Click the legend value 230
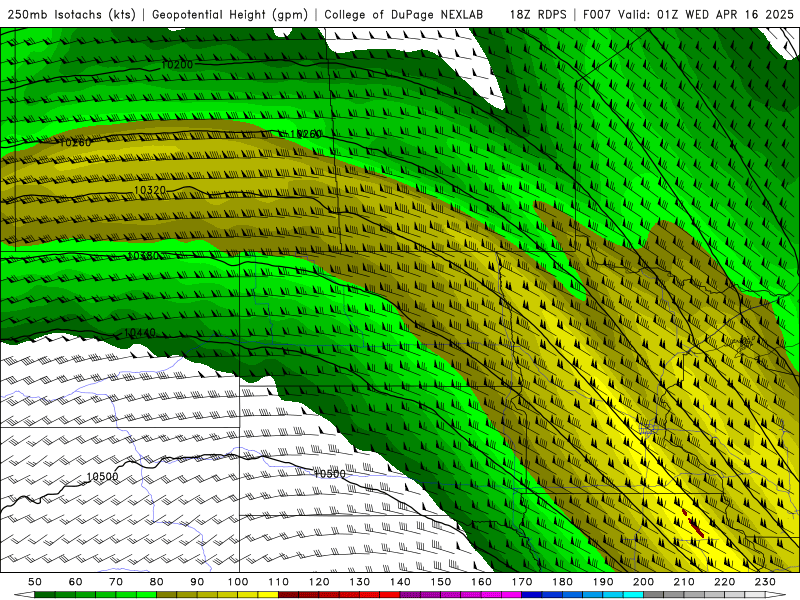800x600 pixels. click(x=765, y=582)
